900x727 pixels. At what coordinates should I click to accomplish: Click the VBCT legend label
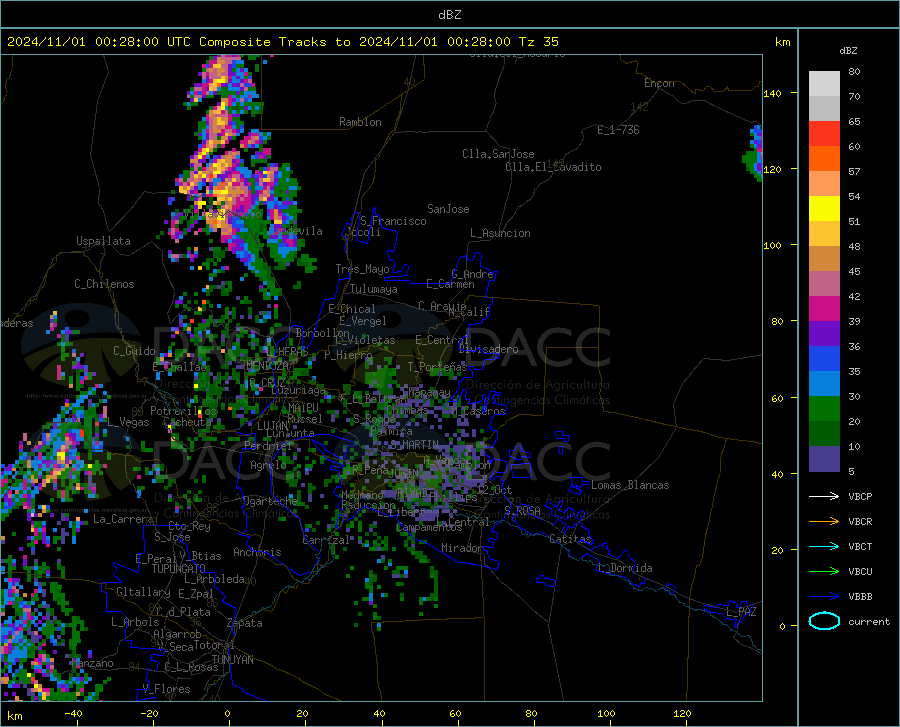tap(860, 547)
